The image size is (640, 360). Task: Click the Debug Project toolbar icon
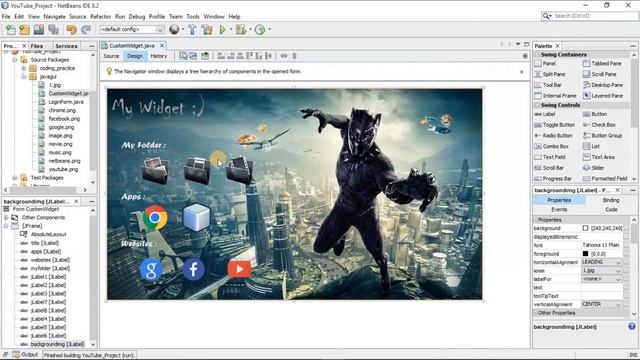coord(241,29)
